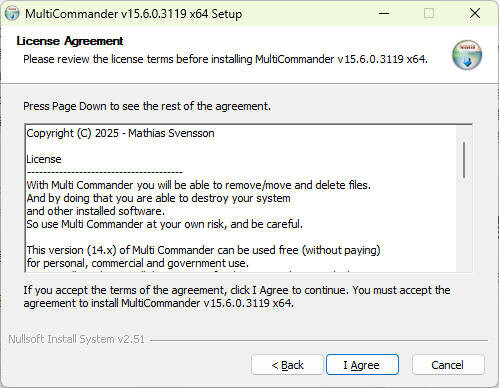Click the 'If you accept the terms' paragraph

coord(237,296)
